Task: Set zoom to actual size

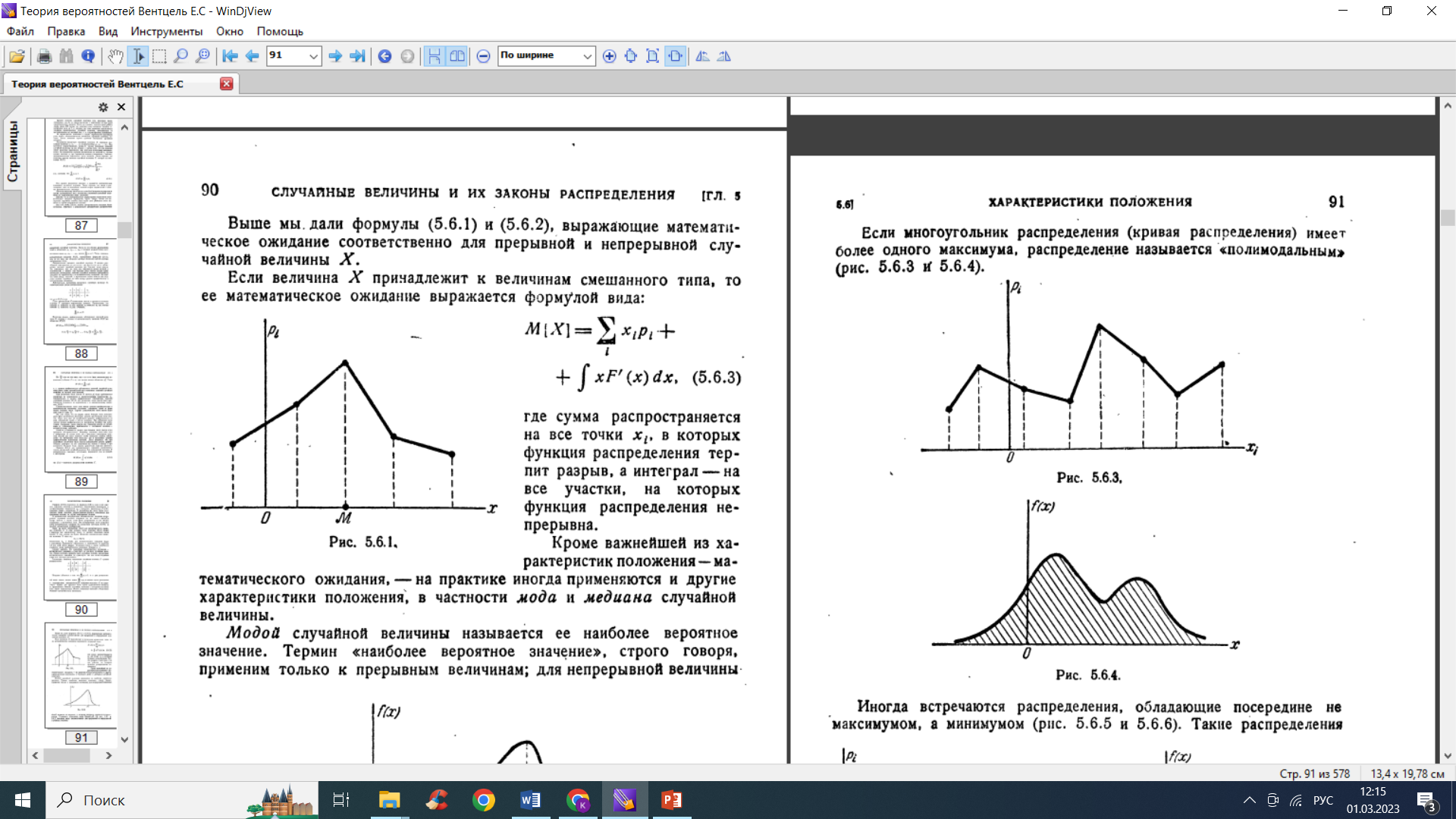Action: [631, 56]
